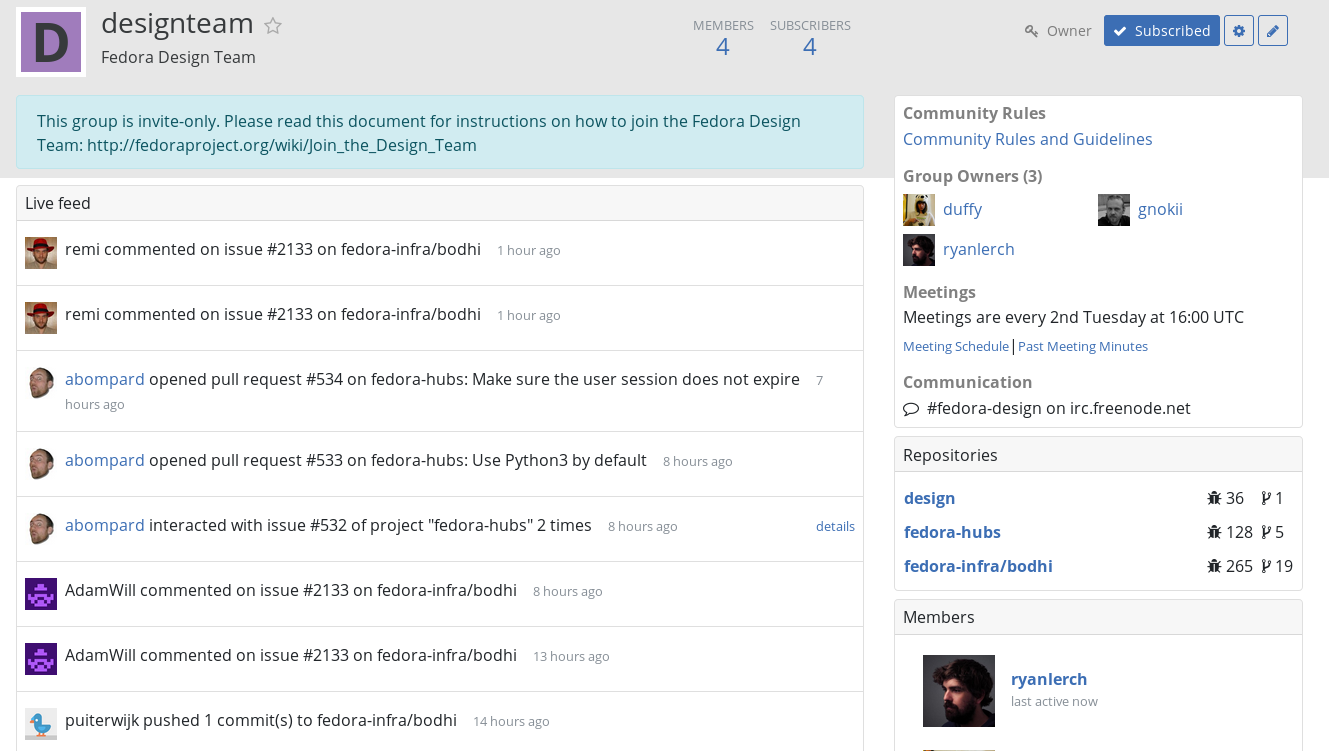Click the fedora-hubs issue count 128
This screenshot has width=1329, height=751.
click(1239, 532)
